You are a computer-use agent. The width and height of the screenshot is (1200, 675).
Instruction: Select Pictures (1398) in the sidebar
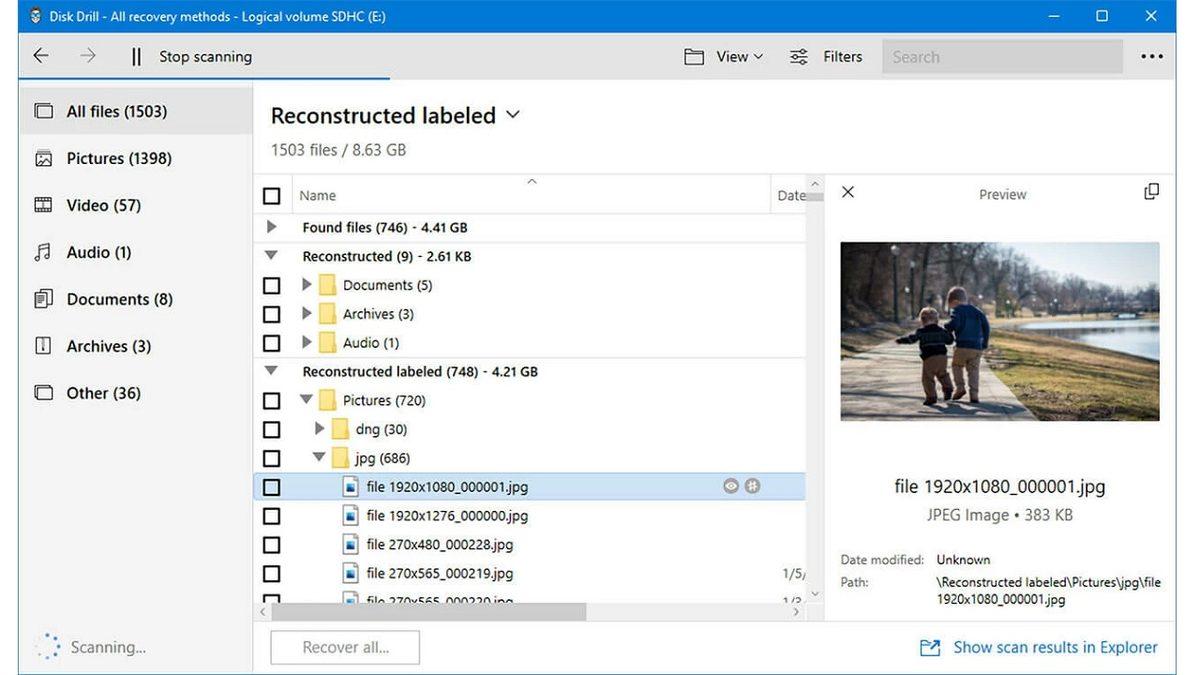click(x=118, y=158)
